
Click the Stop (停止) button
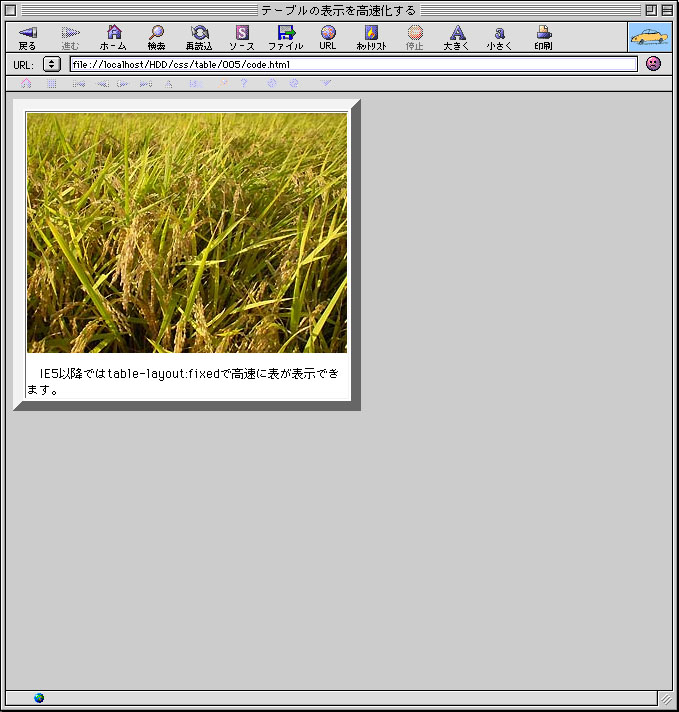414,34
